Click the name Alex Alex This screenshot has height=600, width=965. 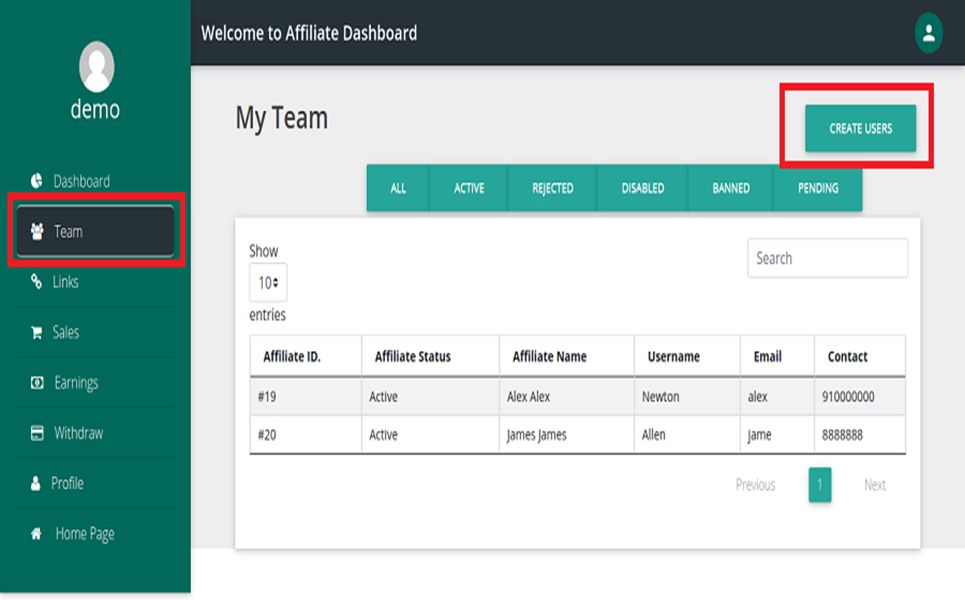point(528,397)
